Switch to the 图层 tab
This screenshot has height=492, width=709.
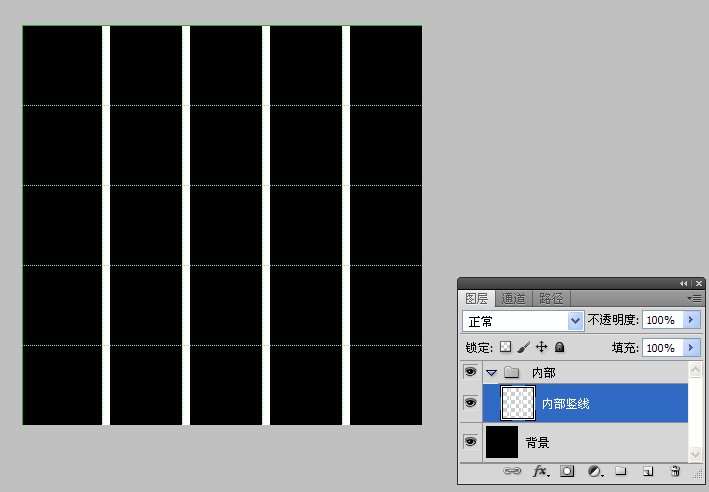[x=477, y=298]
